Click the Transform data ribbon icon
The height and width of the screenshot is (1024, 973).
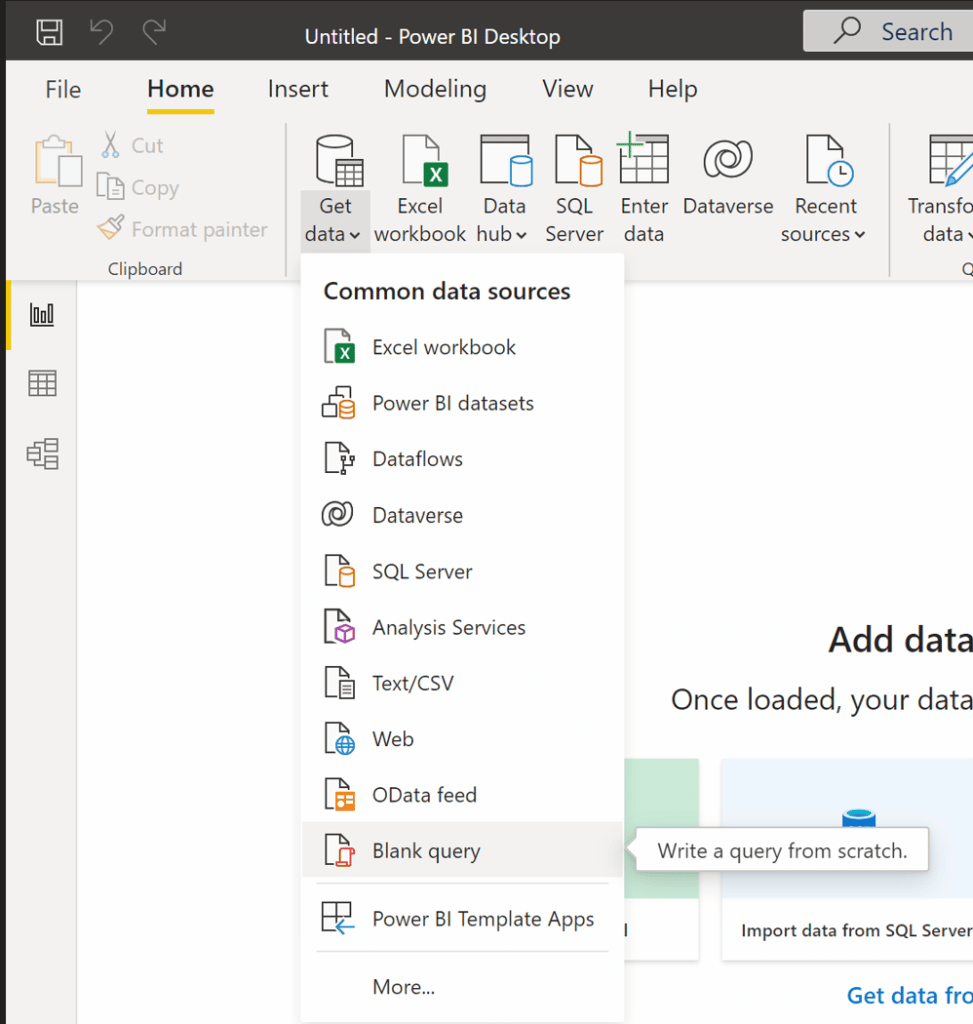950,160
